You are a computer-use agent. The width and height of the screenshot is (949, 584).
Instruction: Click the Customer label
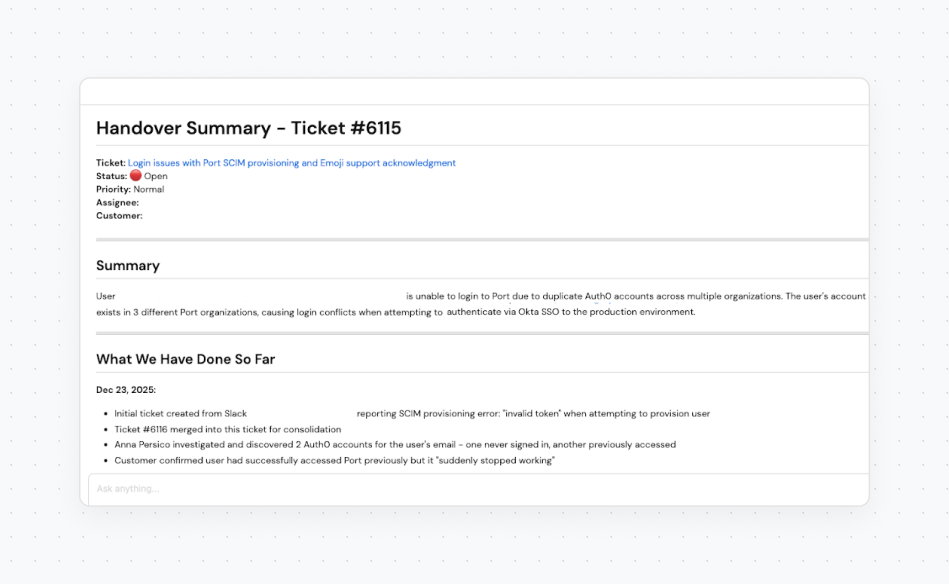pyautogui.click(x=119, y=216)
